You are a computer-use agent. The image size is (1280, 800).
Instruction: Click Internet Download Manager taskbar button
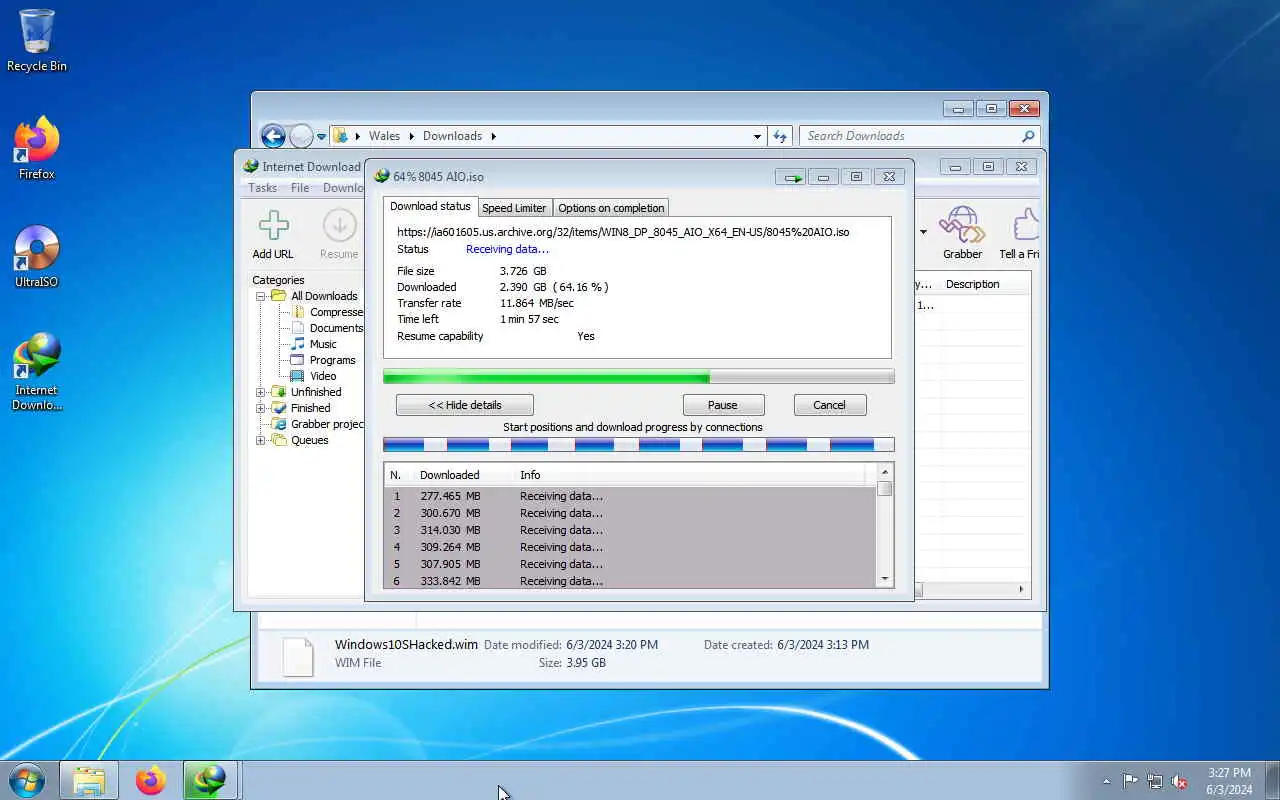[210, 780]
